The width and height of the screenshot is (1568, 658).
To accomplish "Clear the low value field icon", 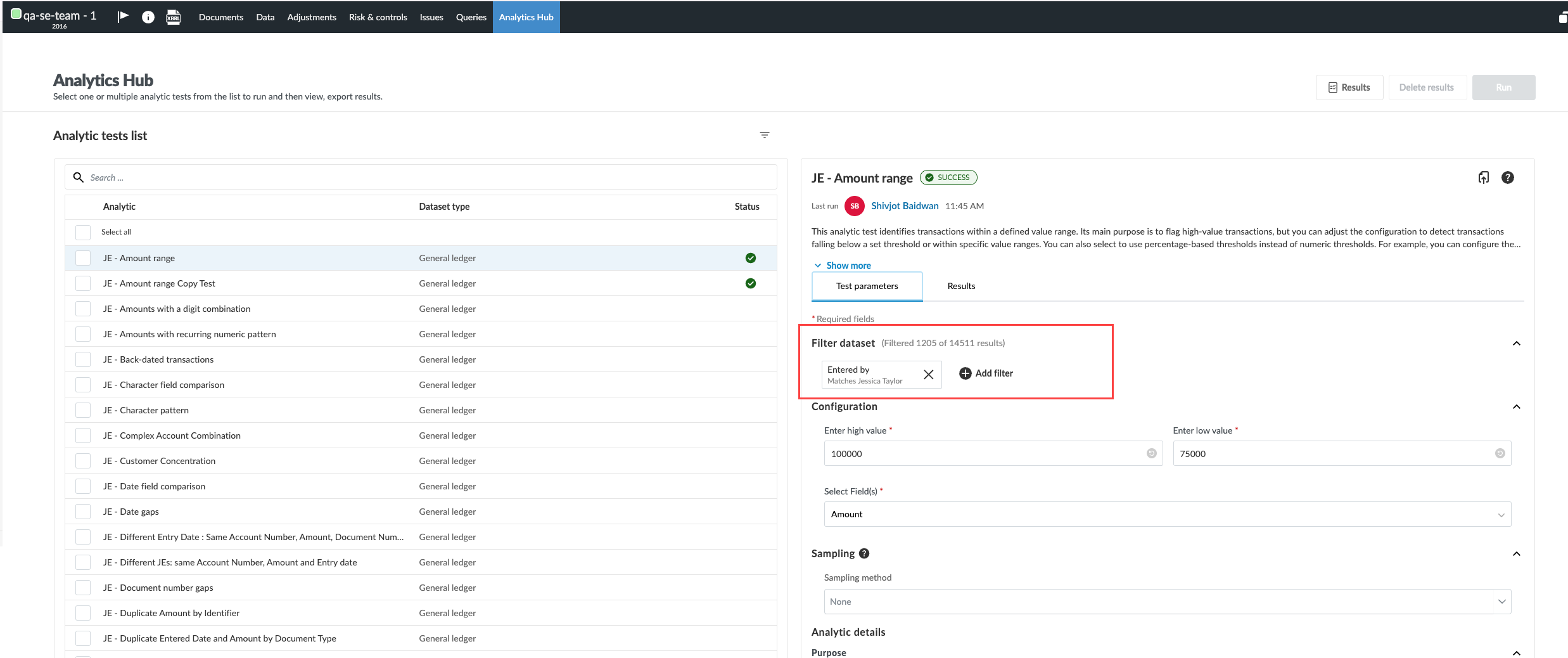I will coord(1500,453).
